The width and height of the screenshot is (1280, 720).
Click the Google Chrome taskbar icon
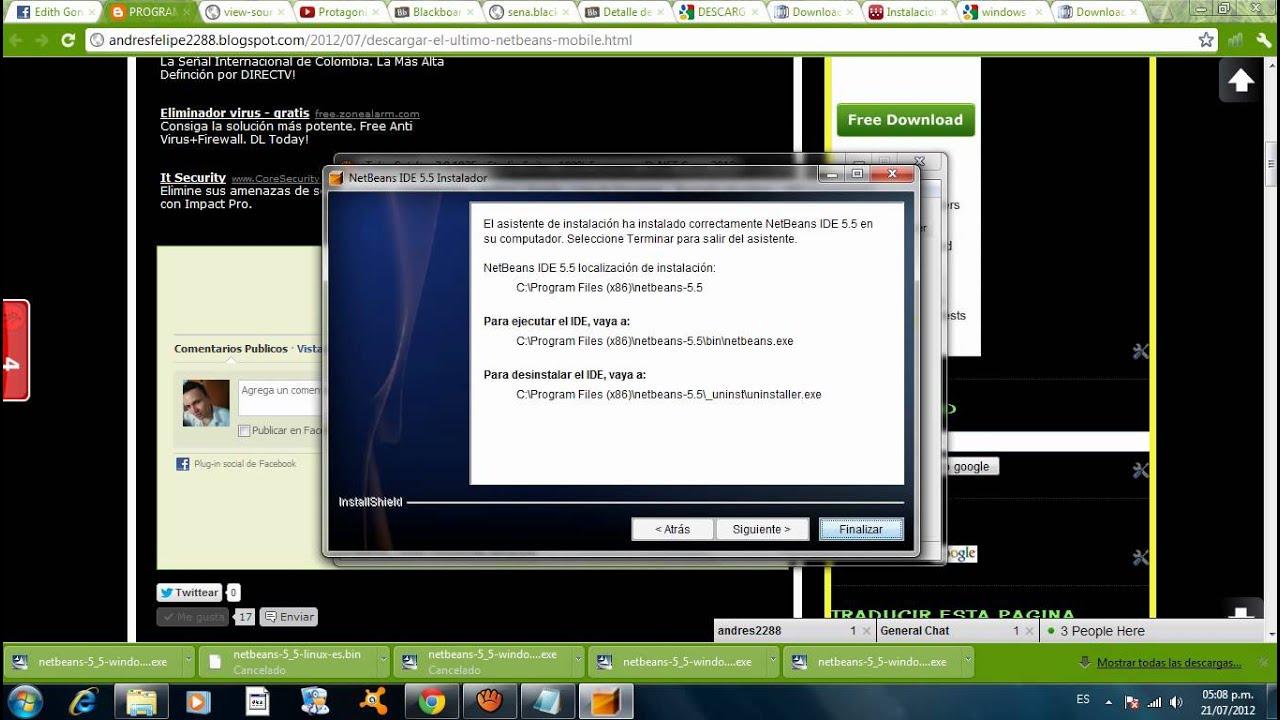point(432,702)
